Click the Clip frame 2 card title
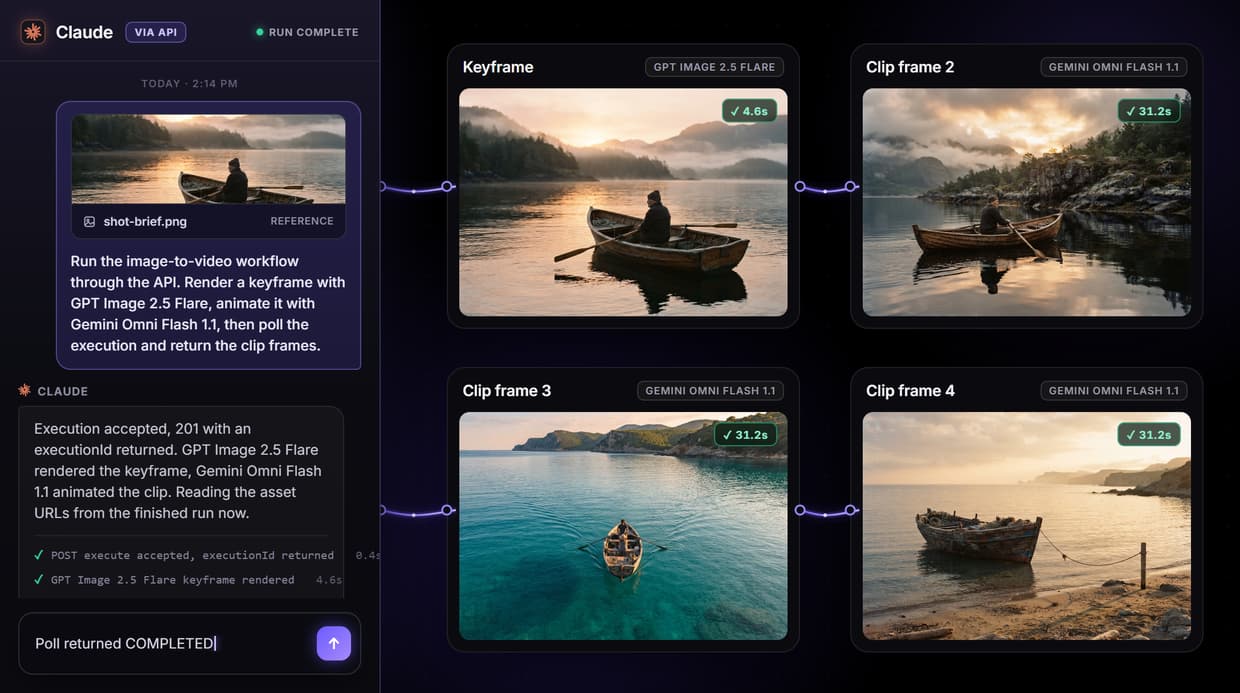This screenshot has width=1240, height=693. tap(910, 67)
